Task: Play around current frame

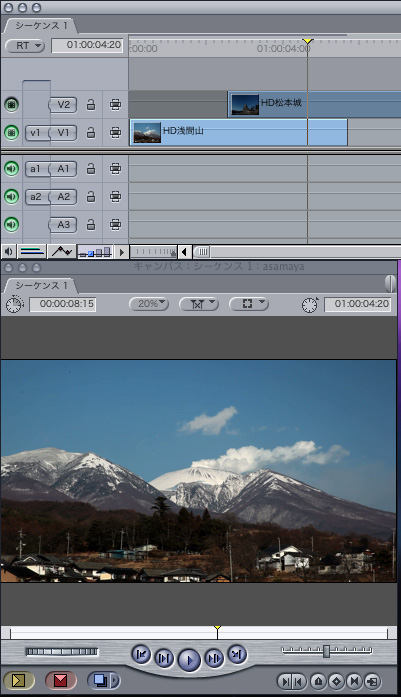Action: coord(214,658)
